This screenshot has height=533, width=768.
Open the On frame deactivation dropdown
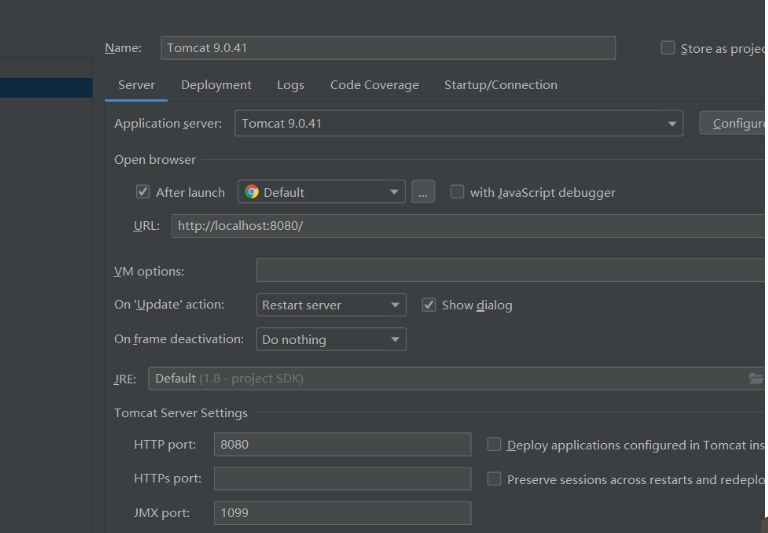tap(331, 339)
